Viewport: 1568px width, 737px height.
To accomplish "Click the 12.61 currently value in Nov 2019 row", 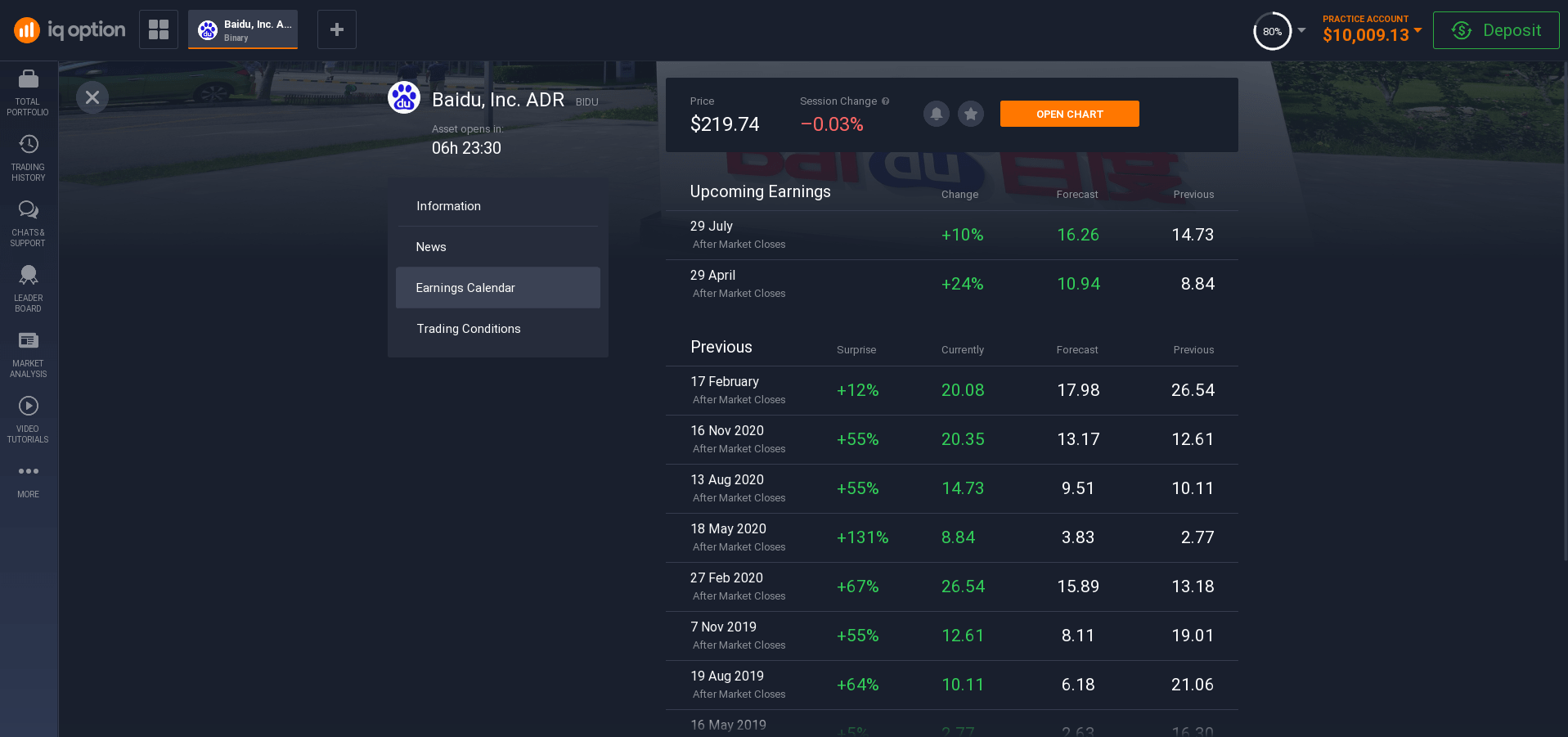I will [963, 636].
